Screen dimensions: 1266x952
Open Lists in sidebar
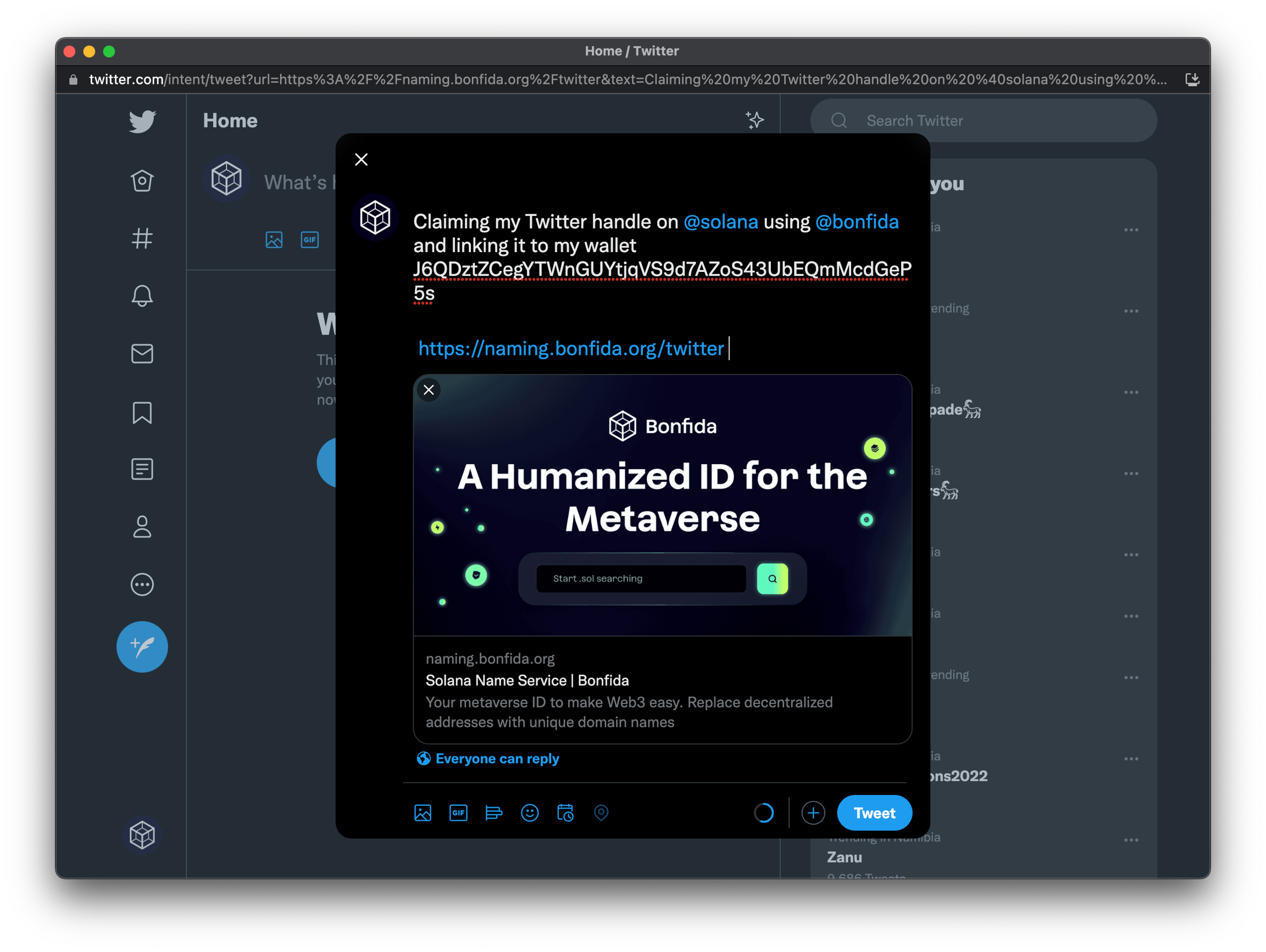point(142,469)
